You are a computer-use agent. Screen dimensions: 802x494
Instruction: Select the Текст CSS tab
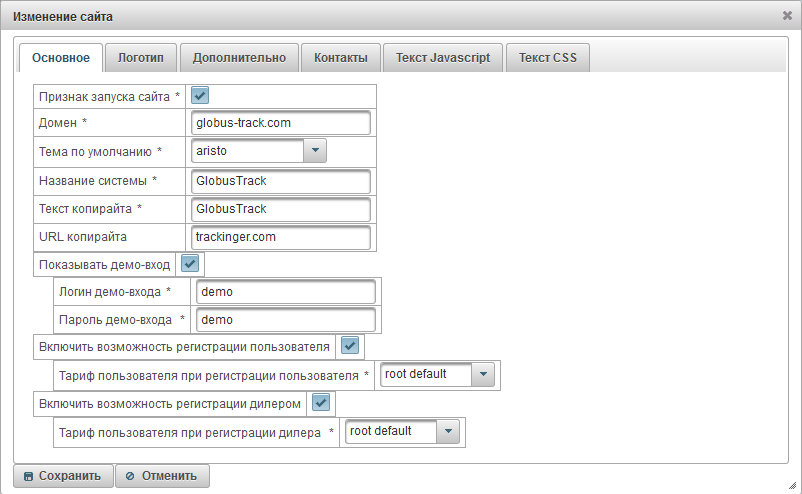[x=547, y=58]
